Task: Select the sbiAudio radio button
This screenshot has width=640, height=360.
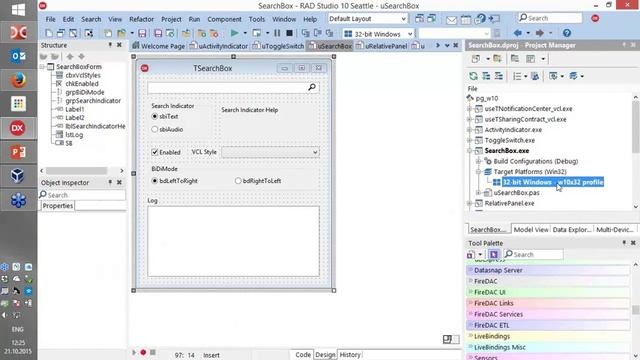Action: pos(155,129)
